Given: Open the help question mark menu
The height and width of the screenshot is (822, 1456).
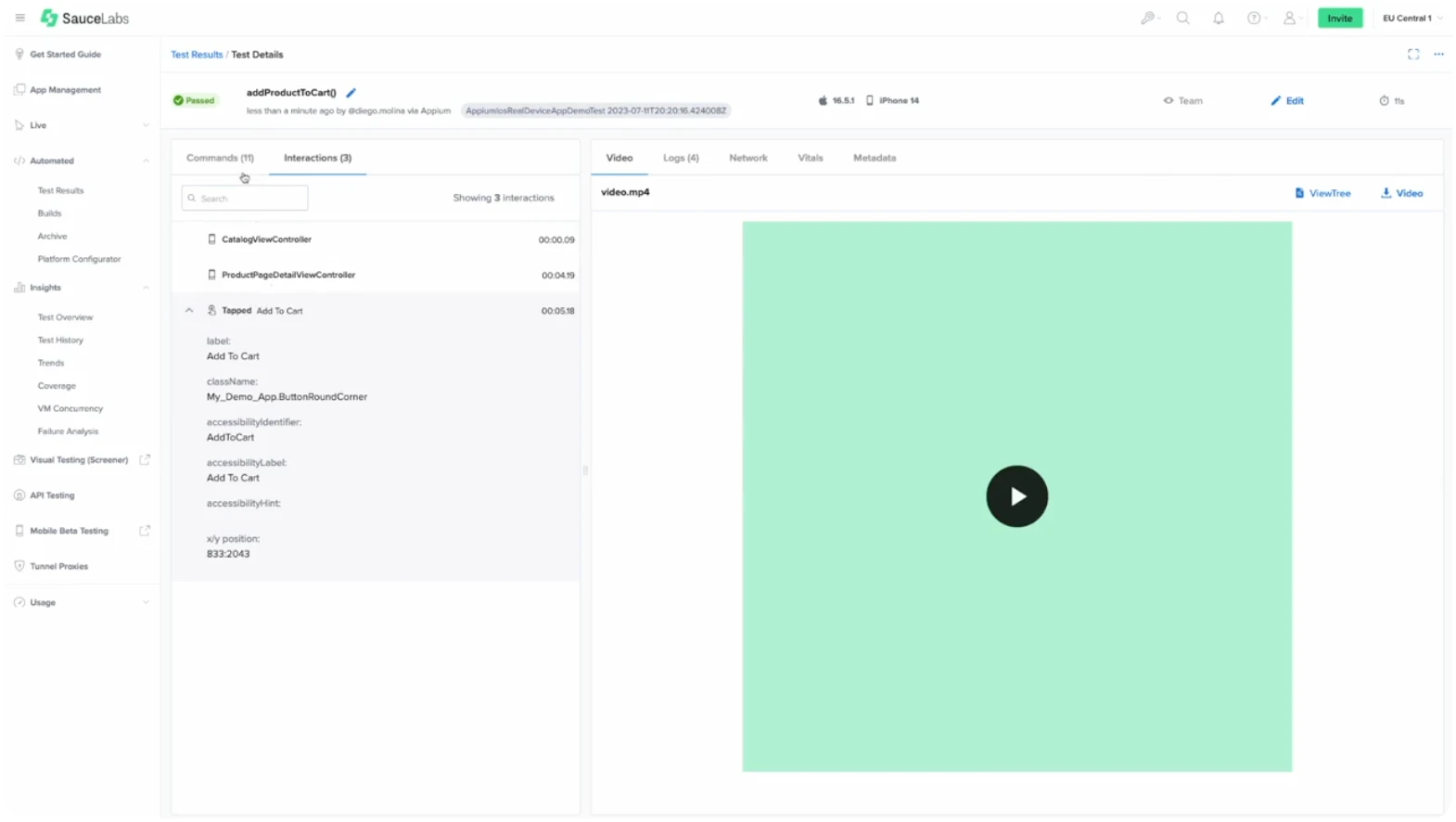Looking at the screenshot, I should (1254, 18).
